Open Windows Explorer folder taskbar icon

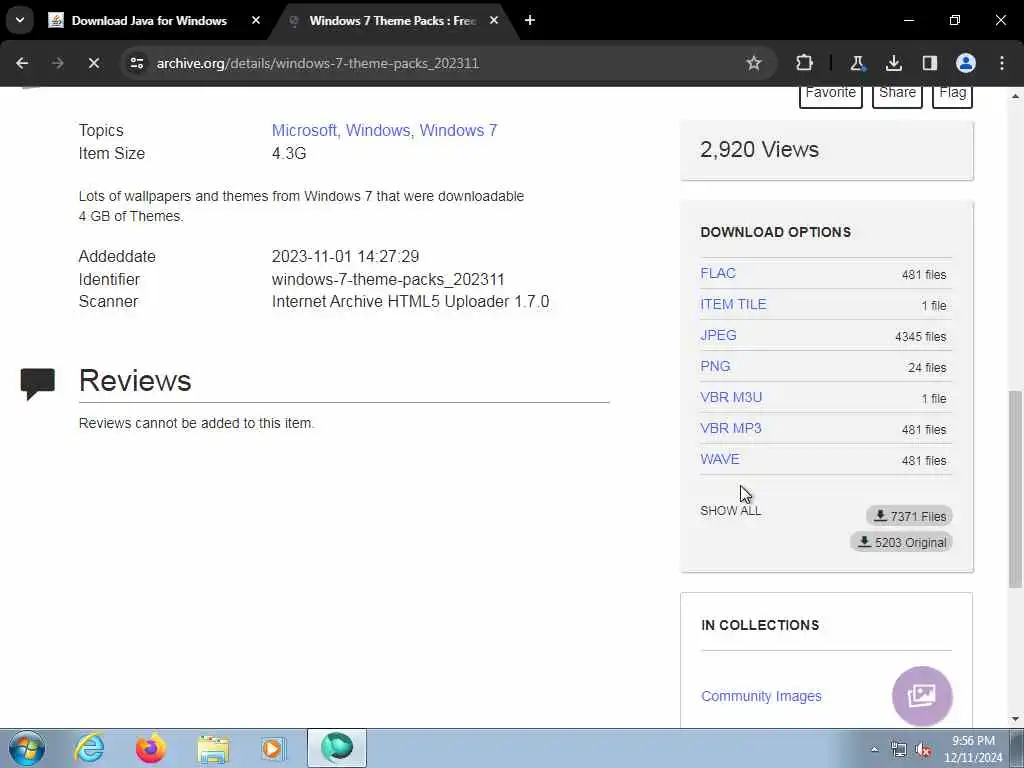(x=213, y=749)
